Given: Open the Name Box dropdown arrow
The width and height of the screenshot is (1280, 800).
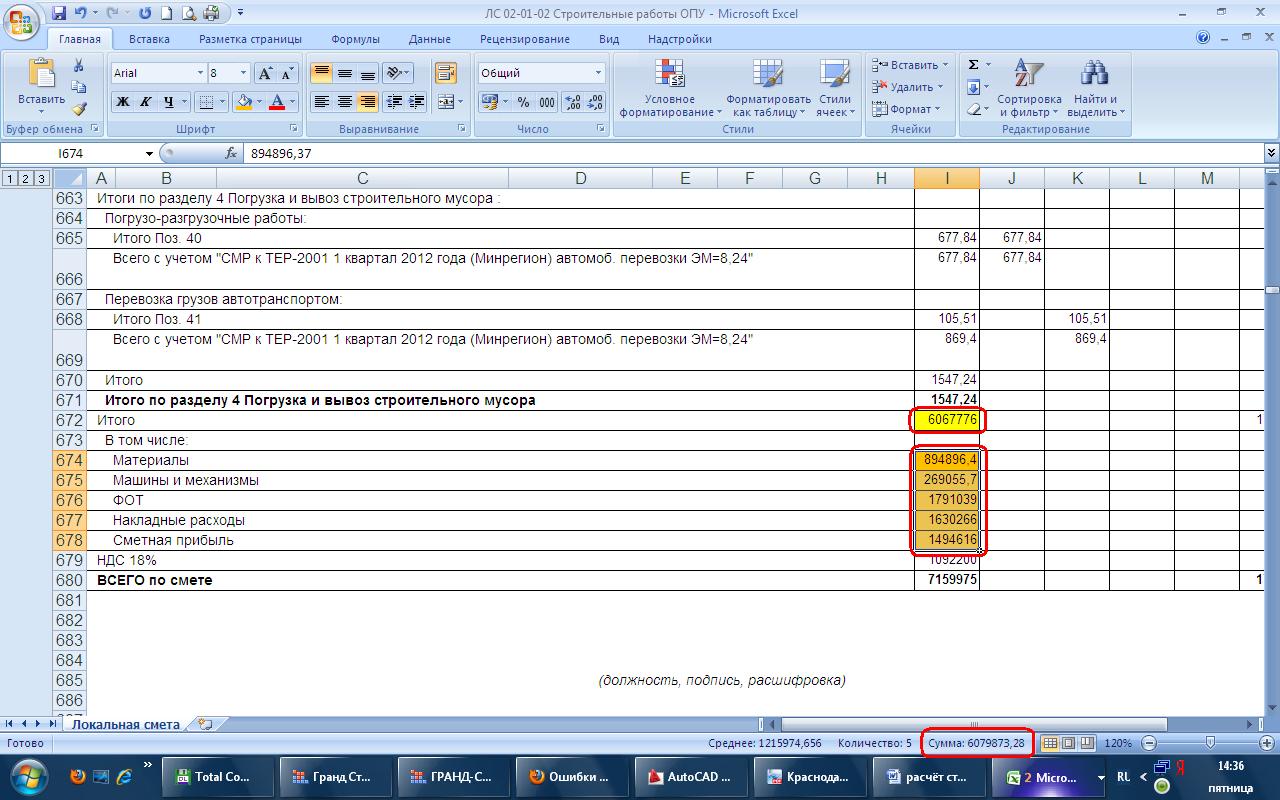Looking at the screenshot, I should (150, 153).
